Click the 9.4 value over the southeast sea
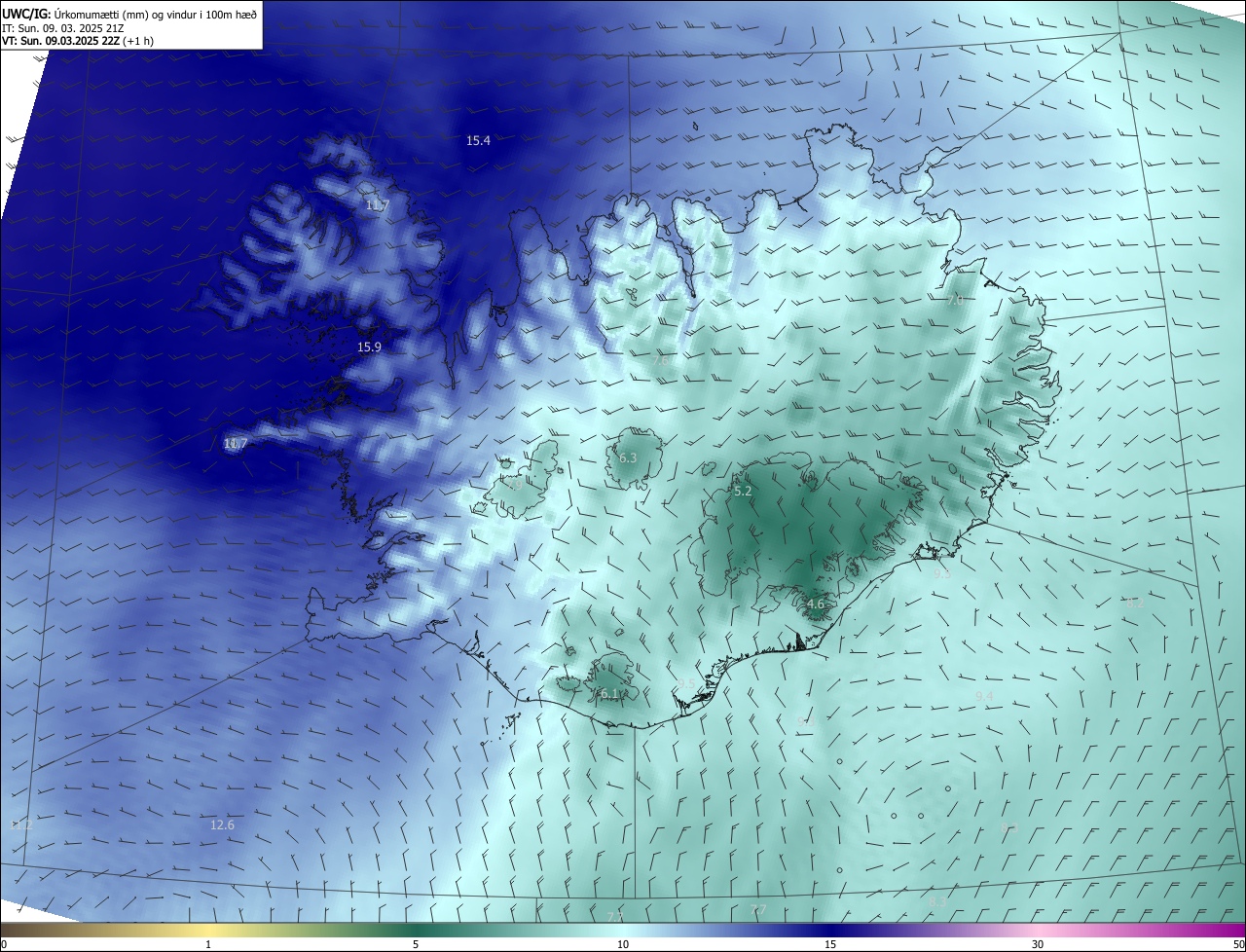The image size is (1246, 952). [x=984, y=696]
